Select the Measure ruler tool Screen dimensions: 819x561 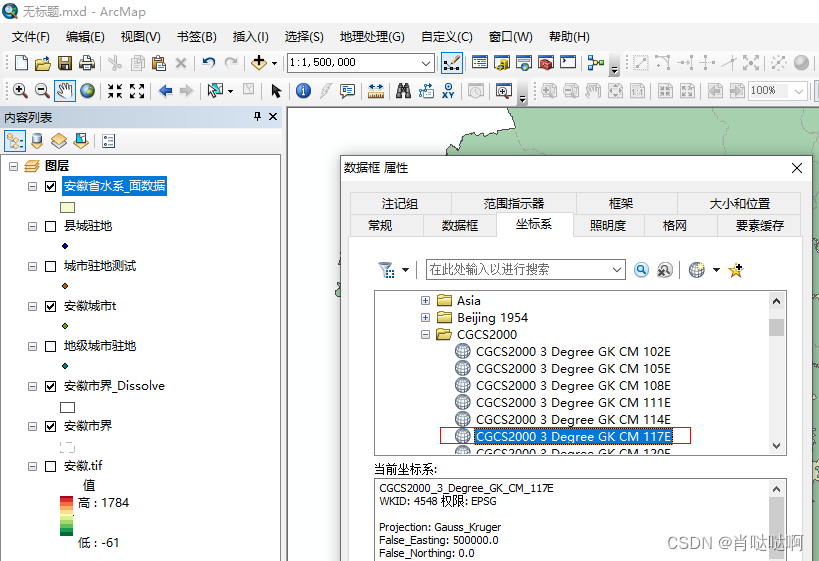376,91
